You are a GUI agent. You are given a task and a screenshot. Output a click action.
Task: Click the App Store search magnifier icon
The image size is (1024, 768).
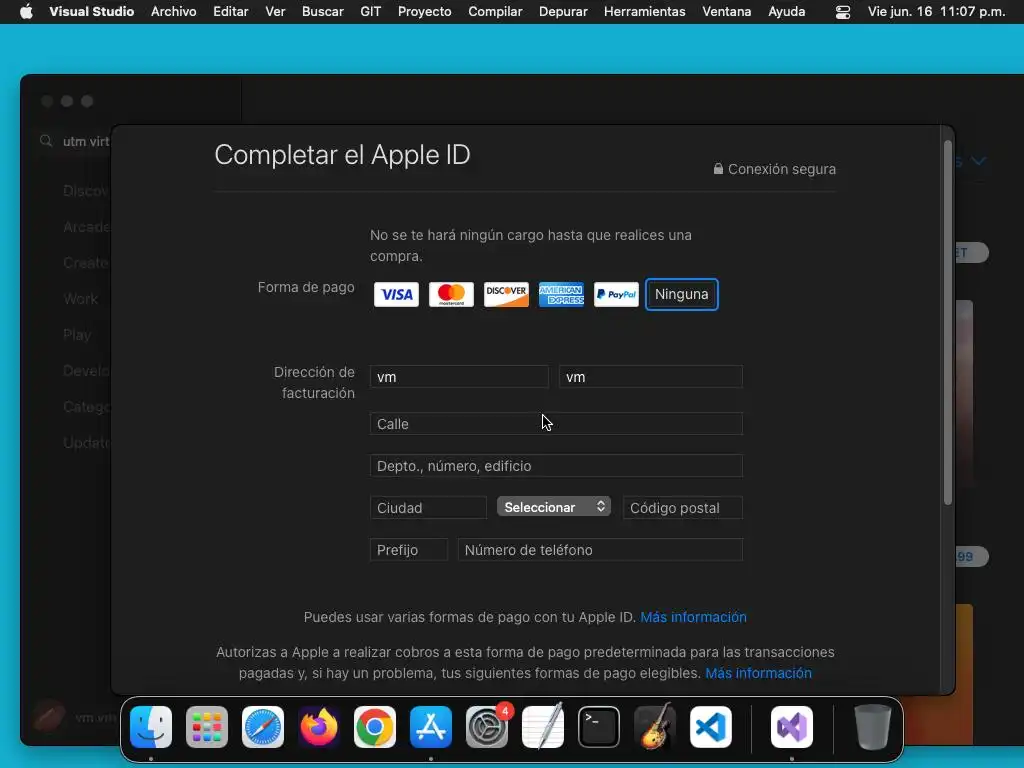46,141
